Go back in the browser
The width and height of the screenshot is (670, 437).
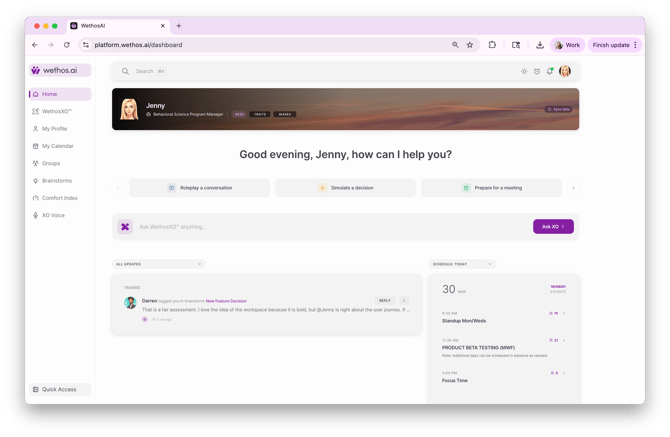(35, 45)
